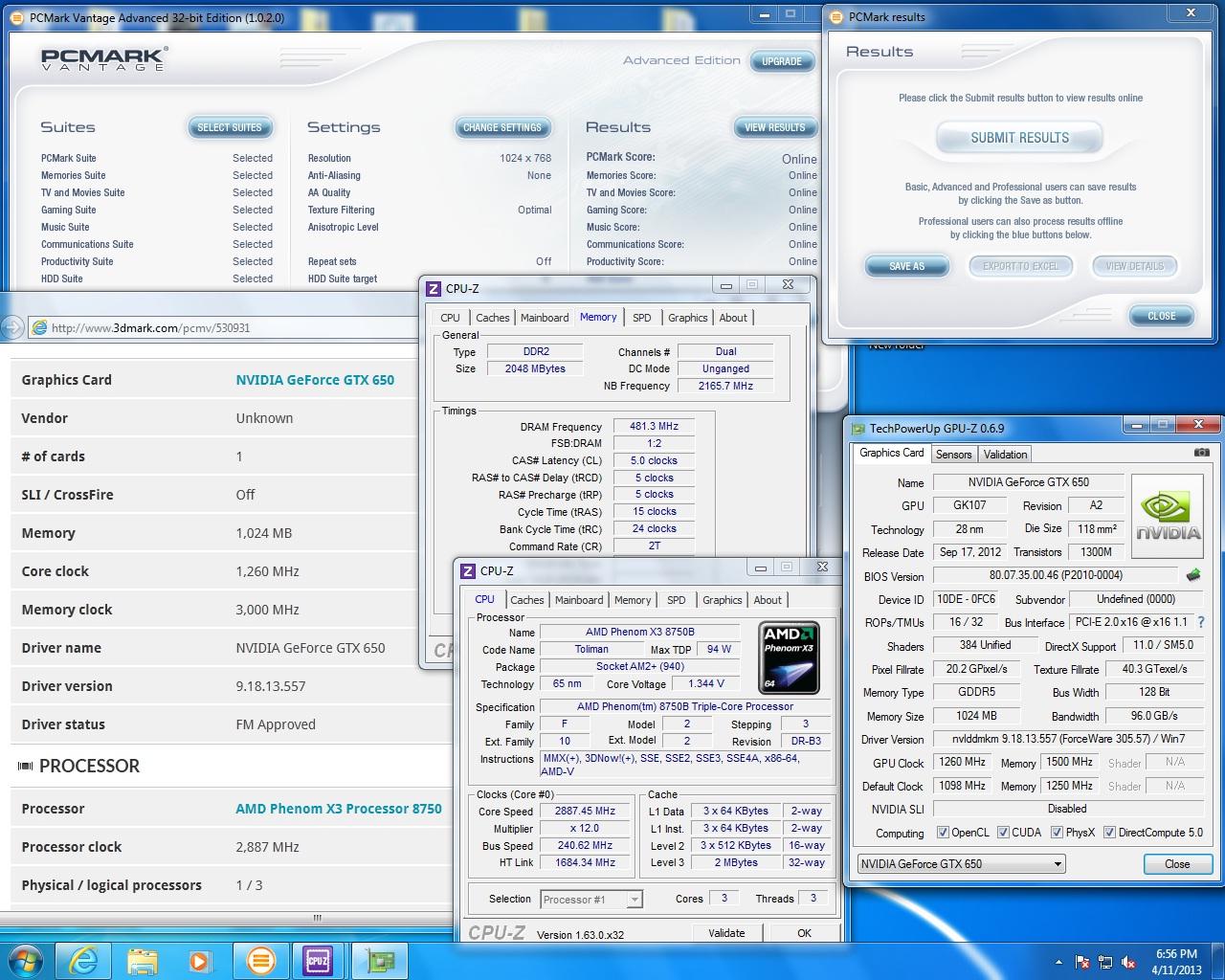Open Graphics tab in front CPU-Z window

tap(723, 600)
